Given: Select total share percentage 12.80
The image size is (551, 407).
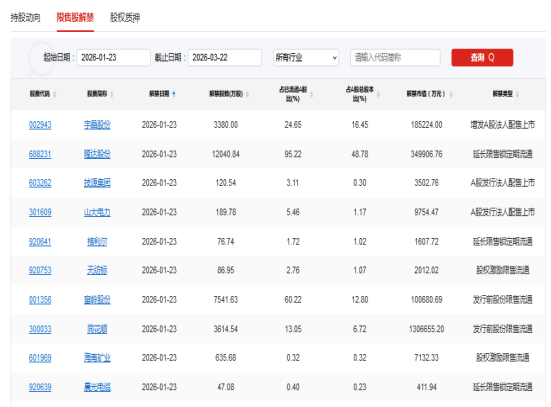Looking at the screenshot, I should click(x=360, y=300).
